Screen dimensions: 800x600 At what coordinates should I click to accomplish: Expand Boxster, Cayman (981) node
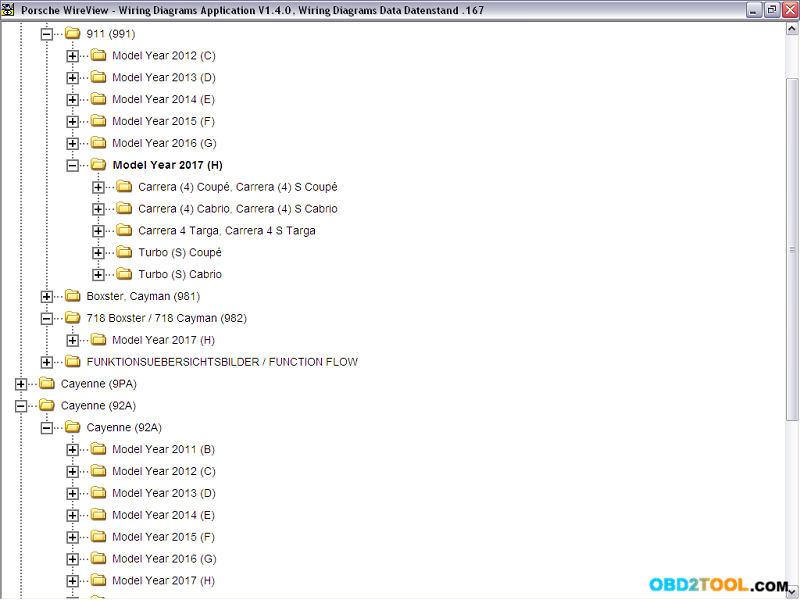pyautogui.click(x=46, y=297)
